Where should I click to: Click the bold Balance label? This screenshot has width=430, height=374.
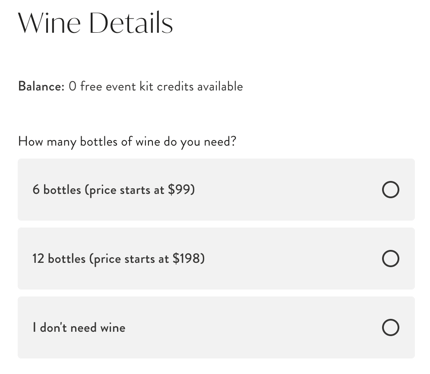click(x=41, y=86)
